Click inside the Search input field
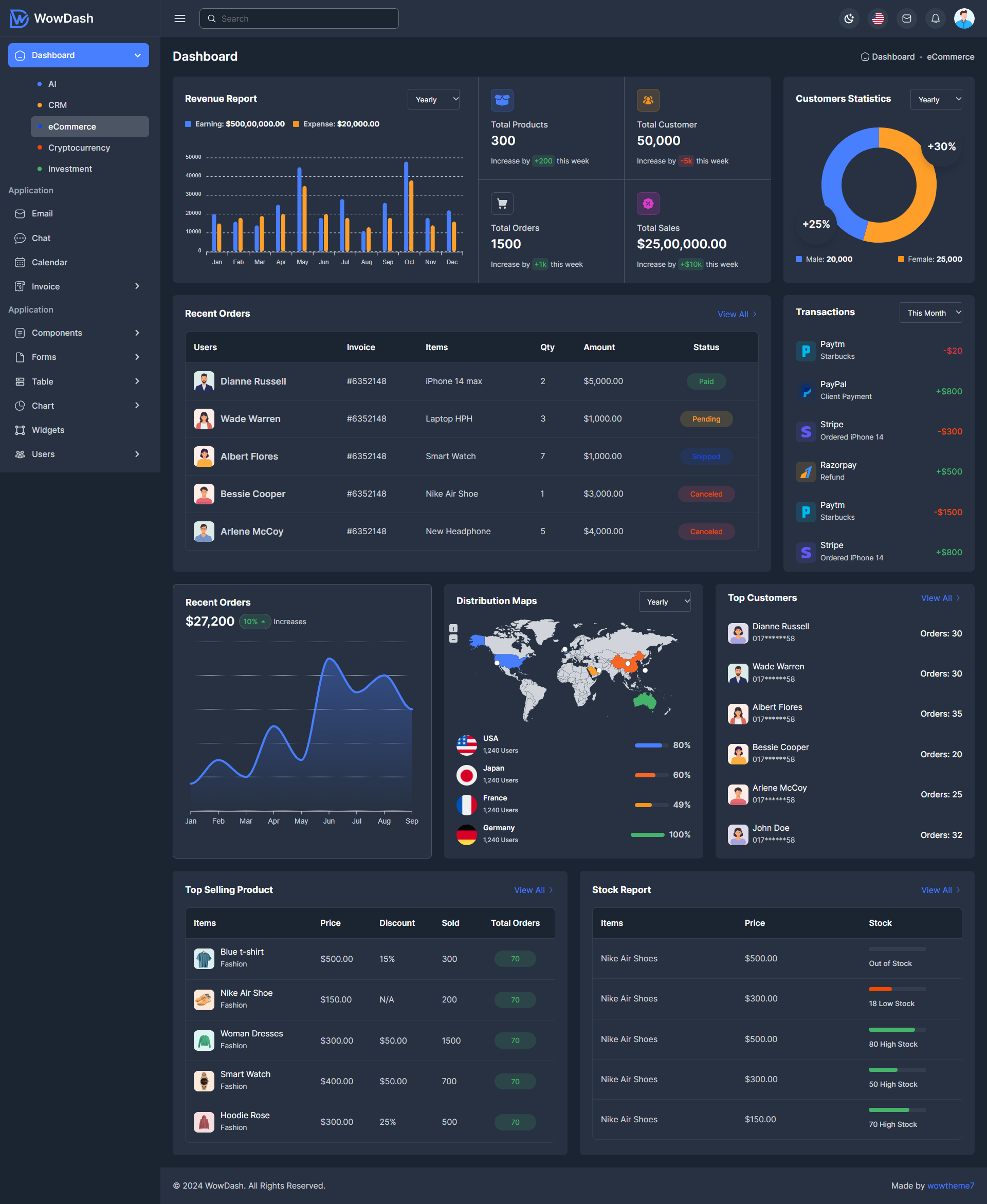This screenshot has height=1204, width=987. (x=299, y=18)
